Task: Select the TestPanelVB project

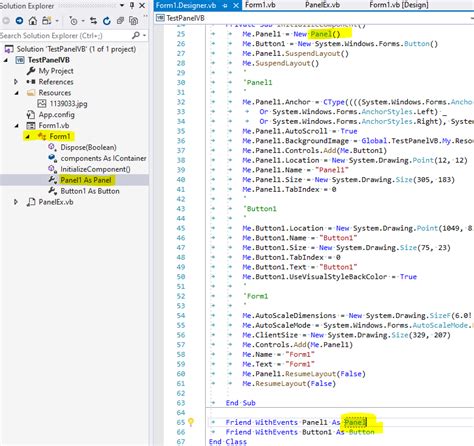Action: click(49, 60)
